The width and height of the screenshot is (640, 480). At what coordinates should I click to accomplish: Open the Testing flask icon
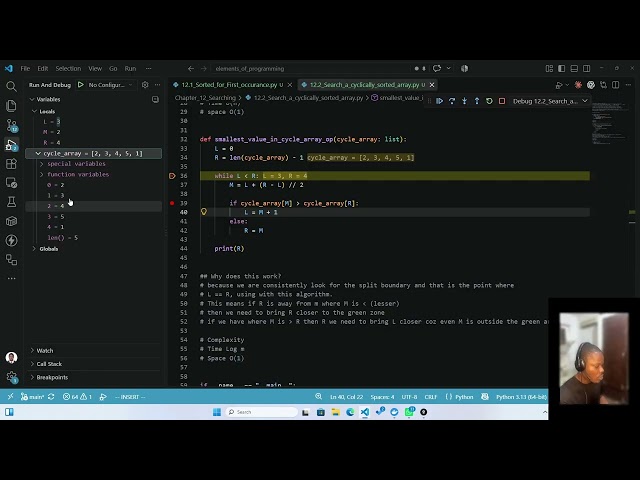(x=11, y=202)
